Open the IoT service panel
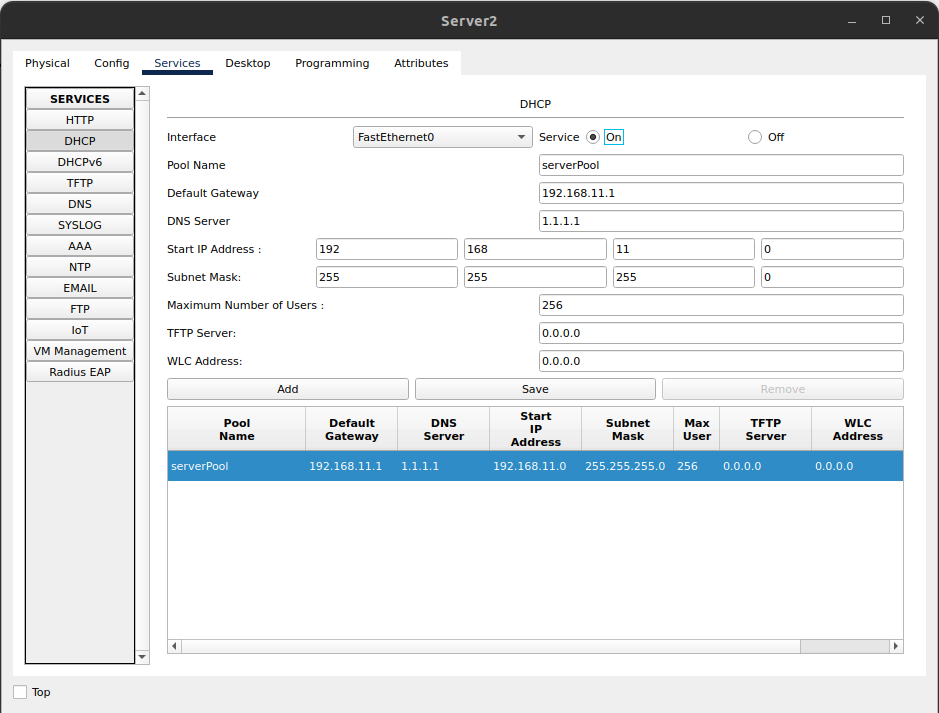The image size is (939, 713). pyautogui.click(x=79, y=329)
